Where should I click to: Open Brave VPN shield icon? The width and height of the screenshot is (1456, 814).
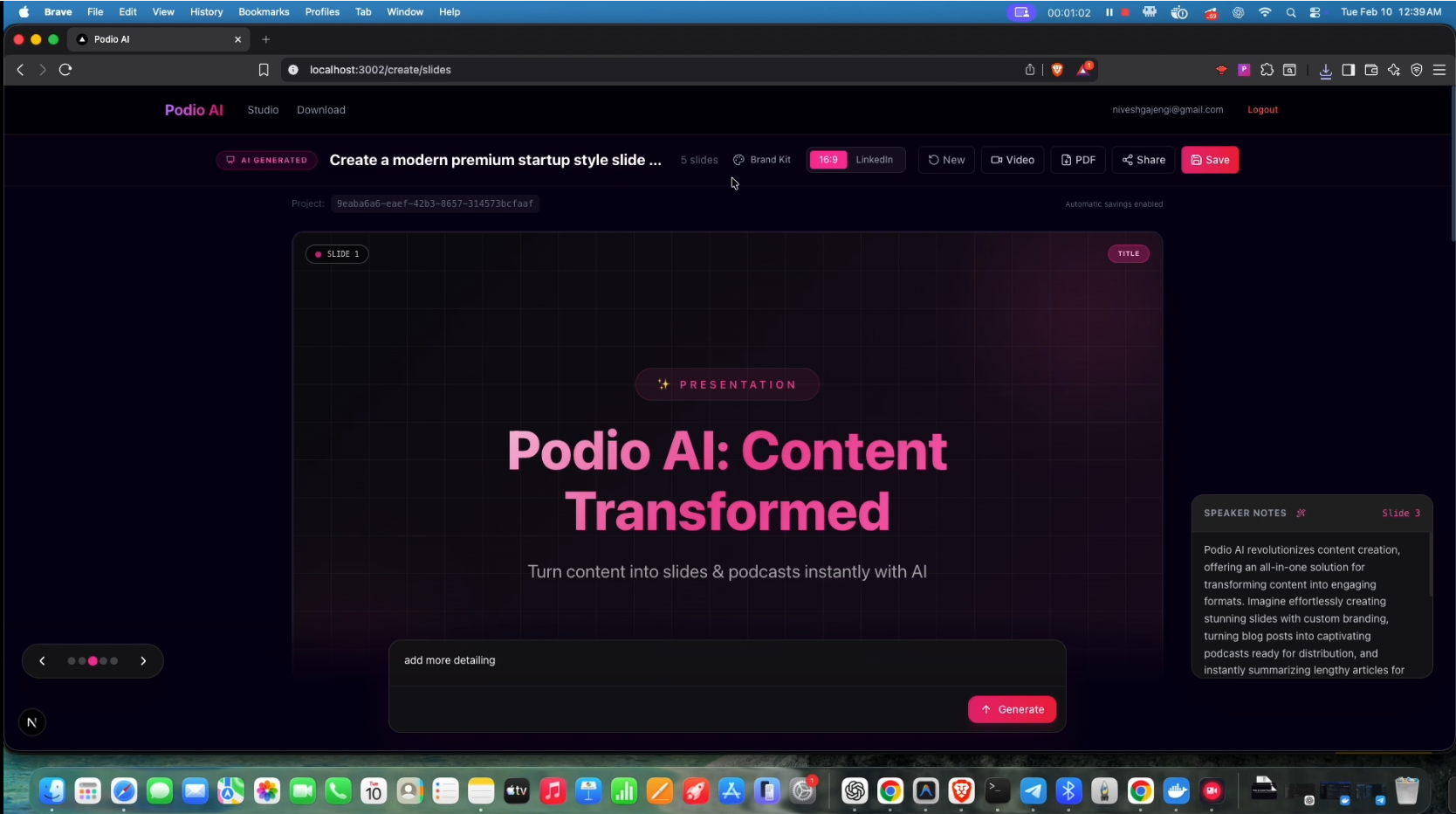pos(1416,70)
